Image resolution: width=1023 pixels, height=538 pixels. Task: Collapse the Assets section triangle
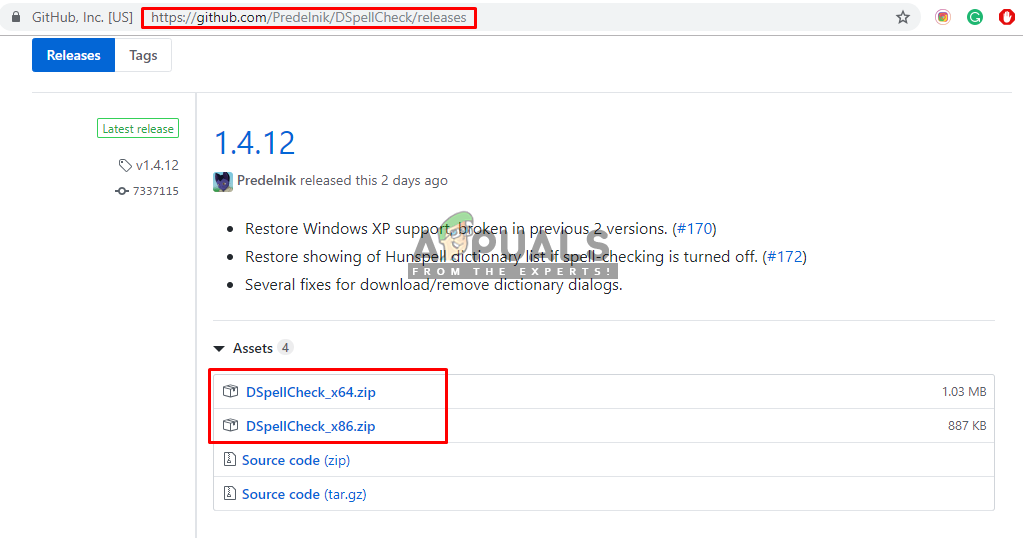219,349
